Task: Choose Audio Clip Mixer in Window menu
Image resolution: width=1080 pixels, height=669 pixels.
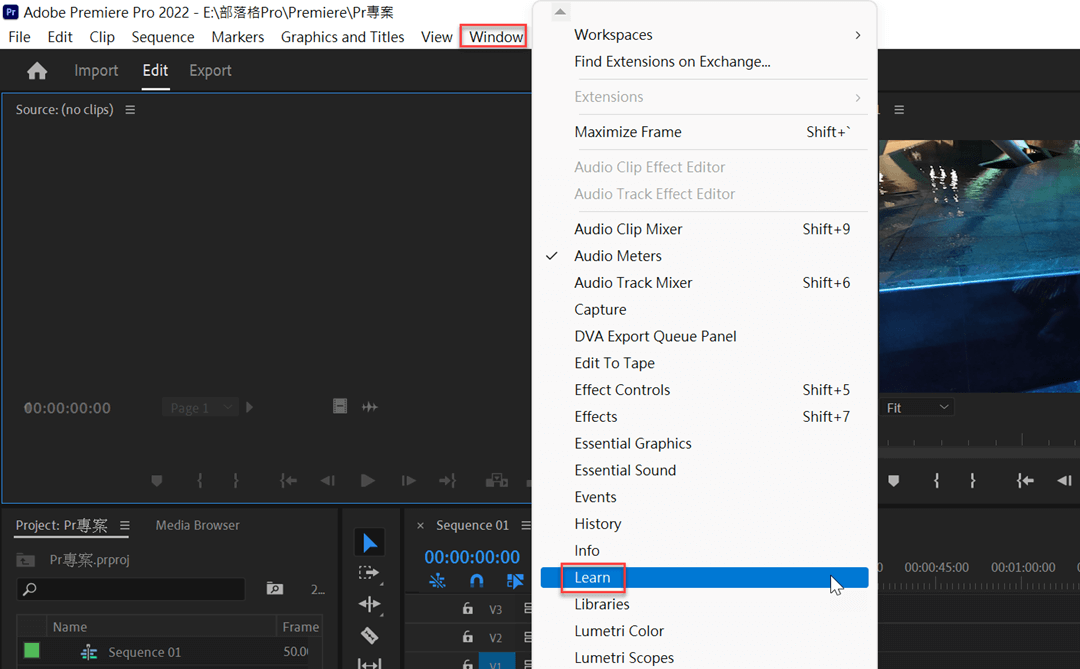Action: [x=704, y=229]
